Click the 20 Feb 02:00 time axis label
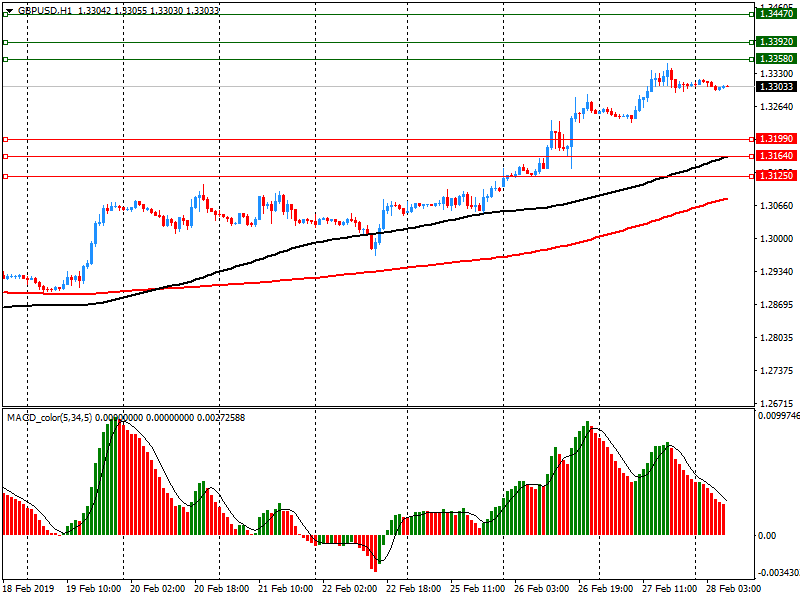800x600 pixels. pyautogui.click(x=158, y=588)
